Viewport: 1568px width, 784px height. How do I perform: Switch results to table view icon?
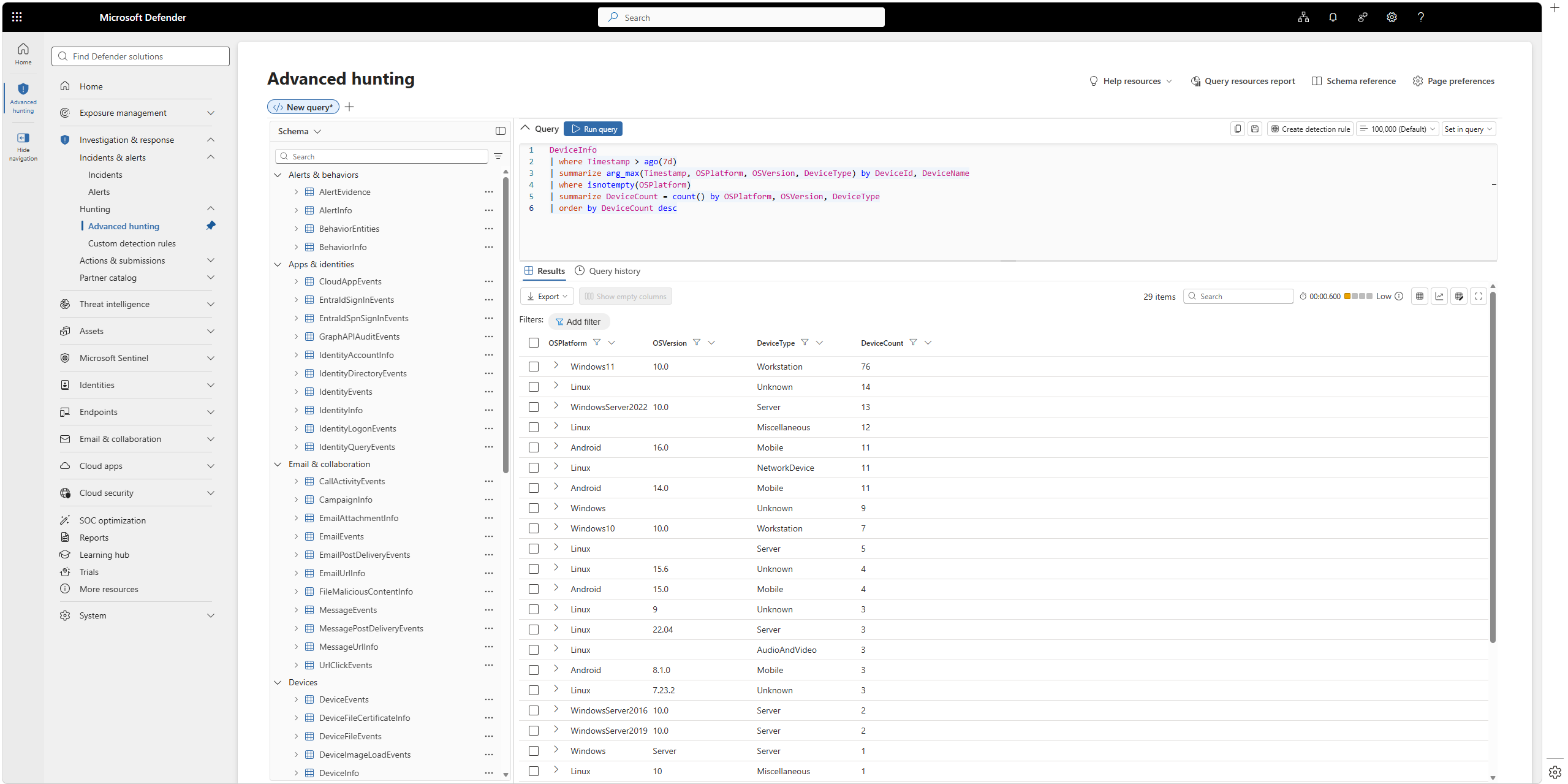pos(1420,296)
